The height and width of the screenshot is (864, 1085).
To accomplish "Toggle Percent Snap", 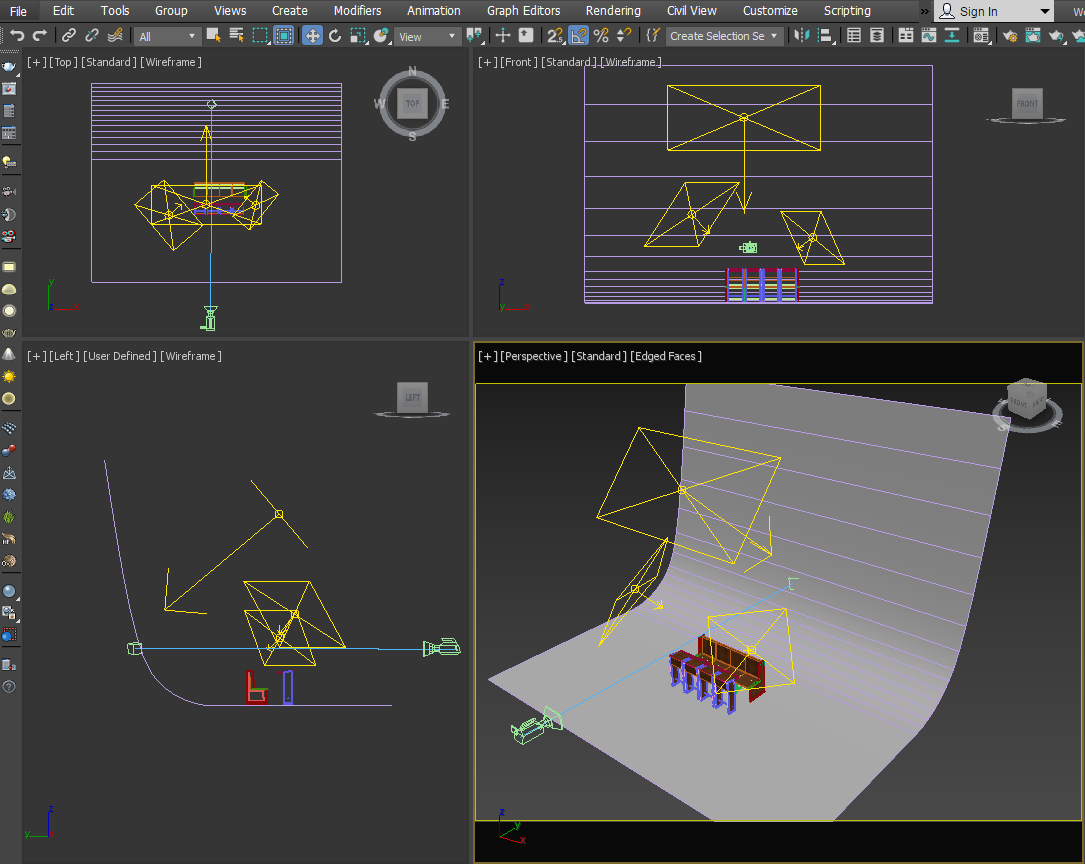I will (x=601, y=36).
